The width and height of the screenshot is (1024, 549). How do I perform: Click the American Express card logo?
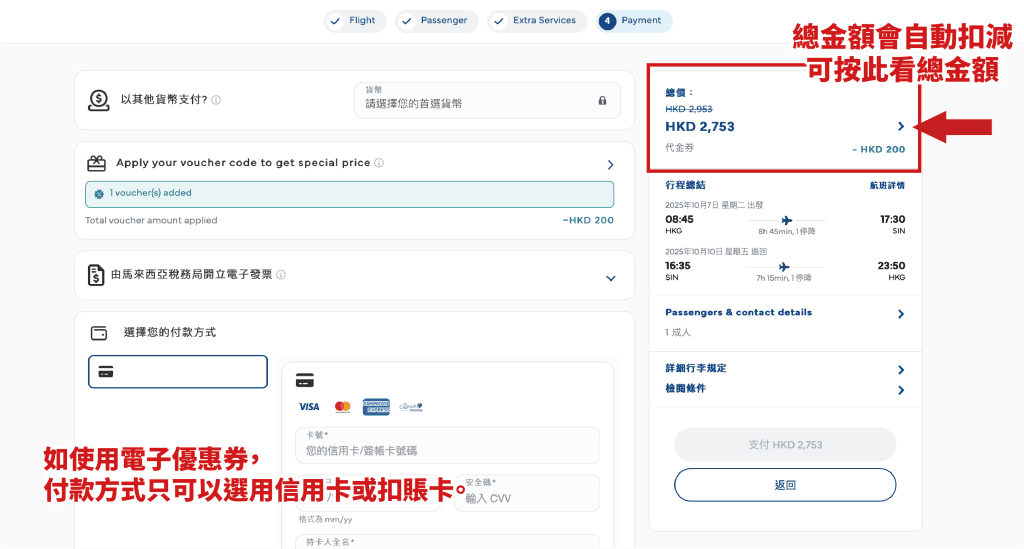(x=377, y=407)
